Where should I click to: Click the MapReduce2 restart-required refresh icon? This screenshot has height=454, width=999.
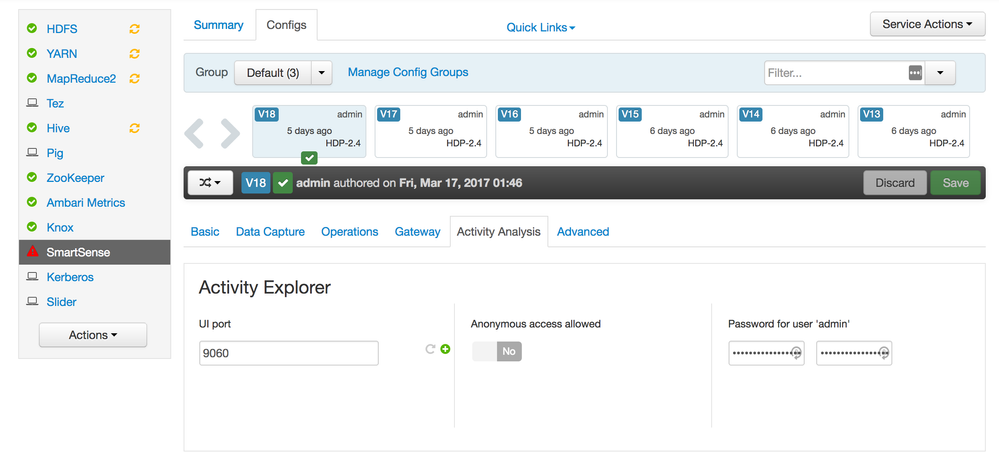(x=134, y=78)
